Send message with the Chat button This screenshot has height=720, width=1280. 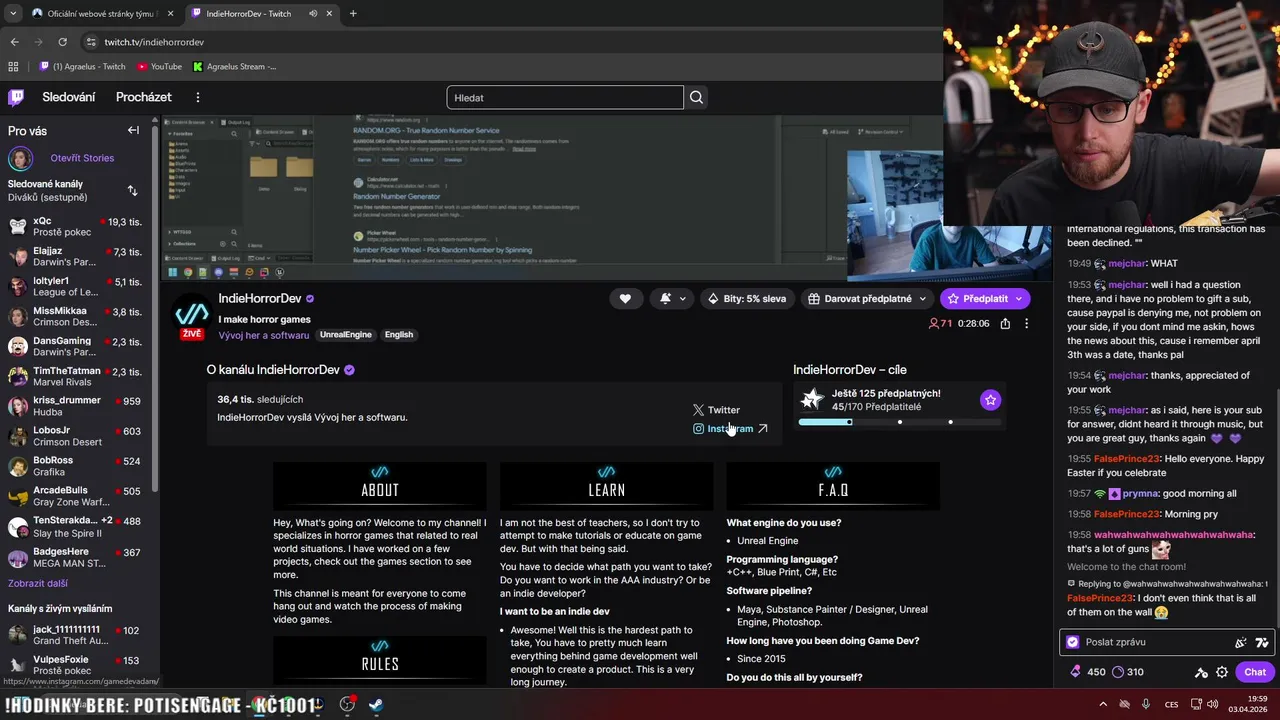(1255, 672)
